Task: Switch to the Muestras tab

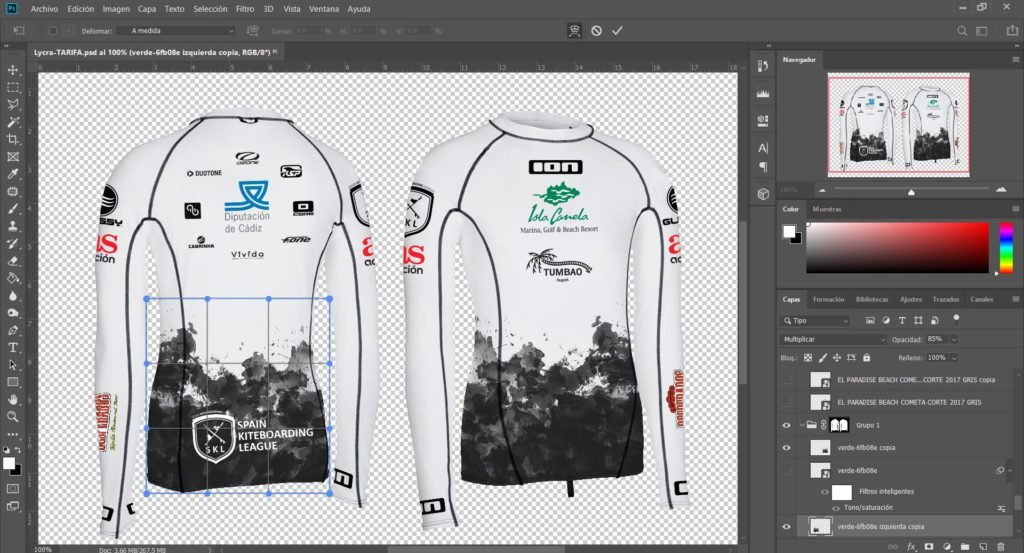Action: coord(827,209)
